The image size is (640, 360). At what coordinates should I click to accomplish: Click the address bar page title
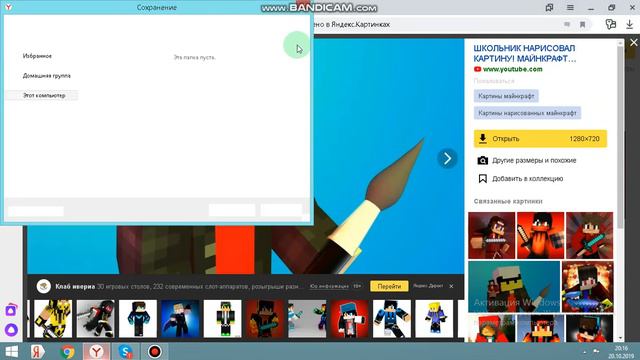click(x=352, y=24)
